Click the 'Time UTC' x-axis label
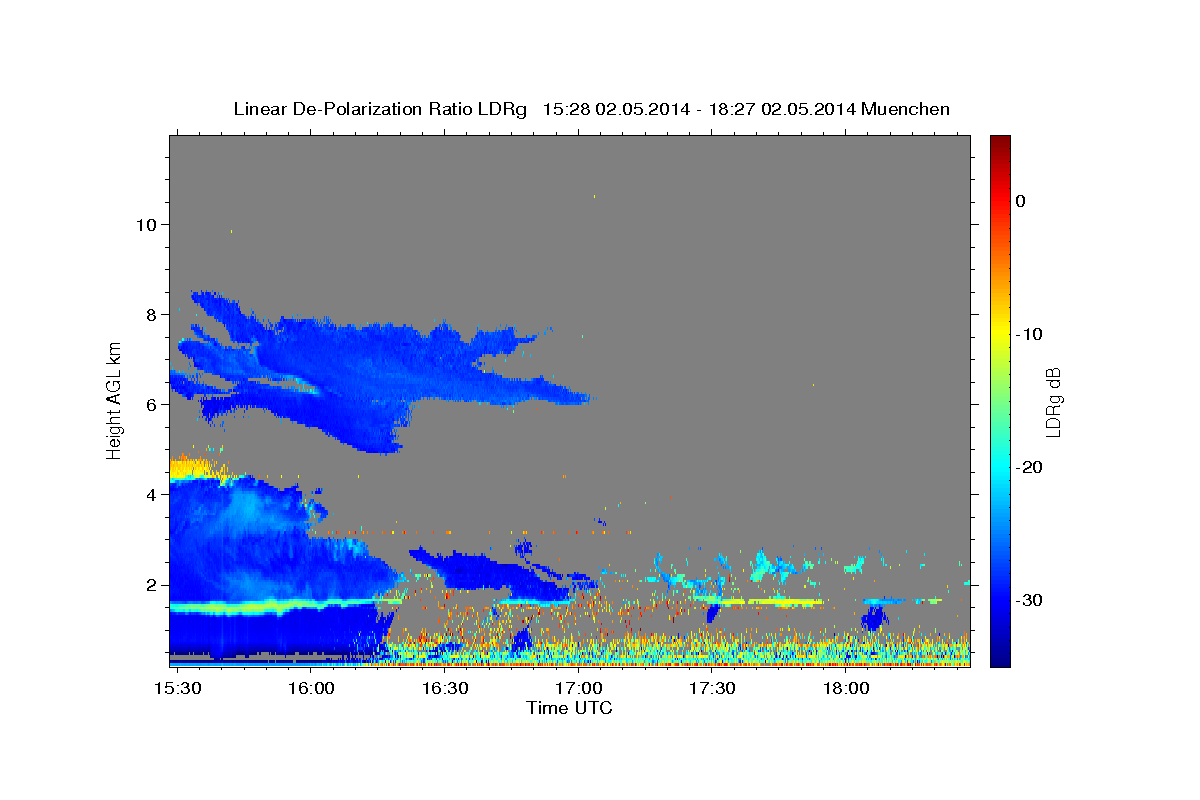Image resolution: width=1200 pixels, height=800 pixels. click(569, 708)
